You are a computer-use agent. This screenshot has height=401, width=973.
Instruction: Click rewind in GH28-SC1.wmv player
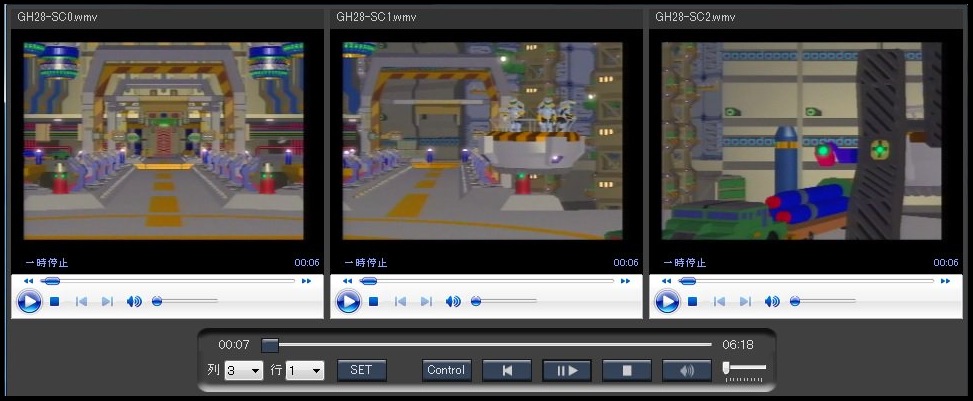(348, 281)
